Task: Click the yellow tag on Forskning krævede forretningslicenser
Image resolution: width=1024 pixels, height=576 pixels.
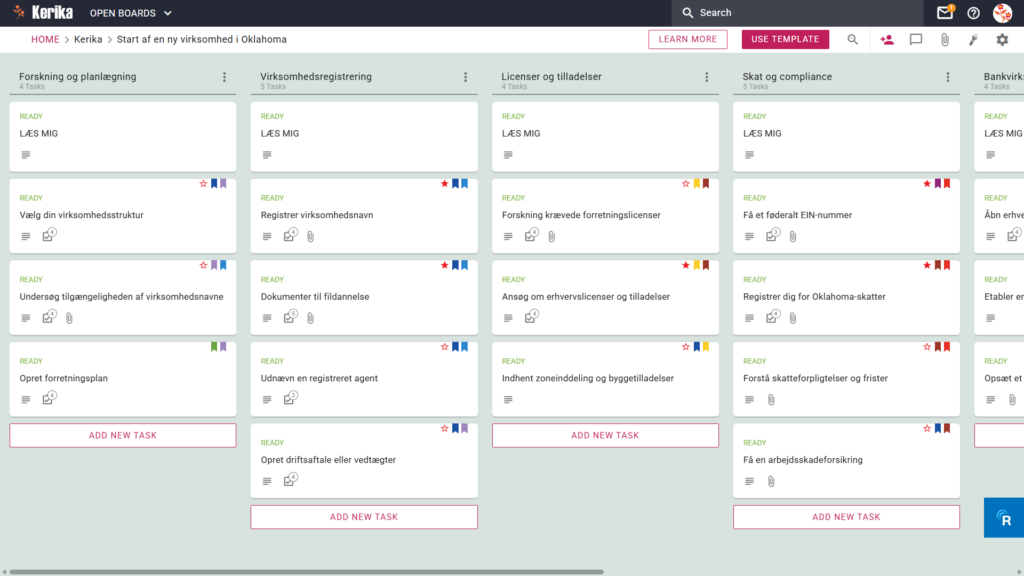Action: pos(697,184)
